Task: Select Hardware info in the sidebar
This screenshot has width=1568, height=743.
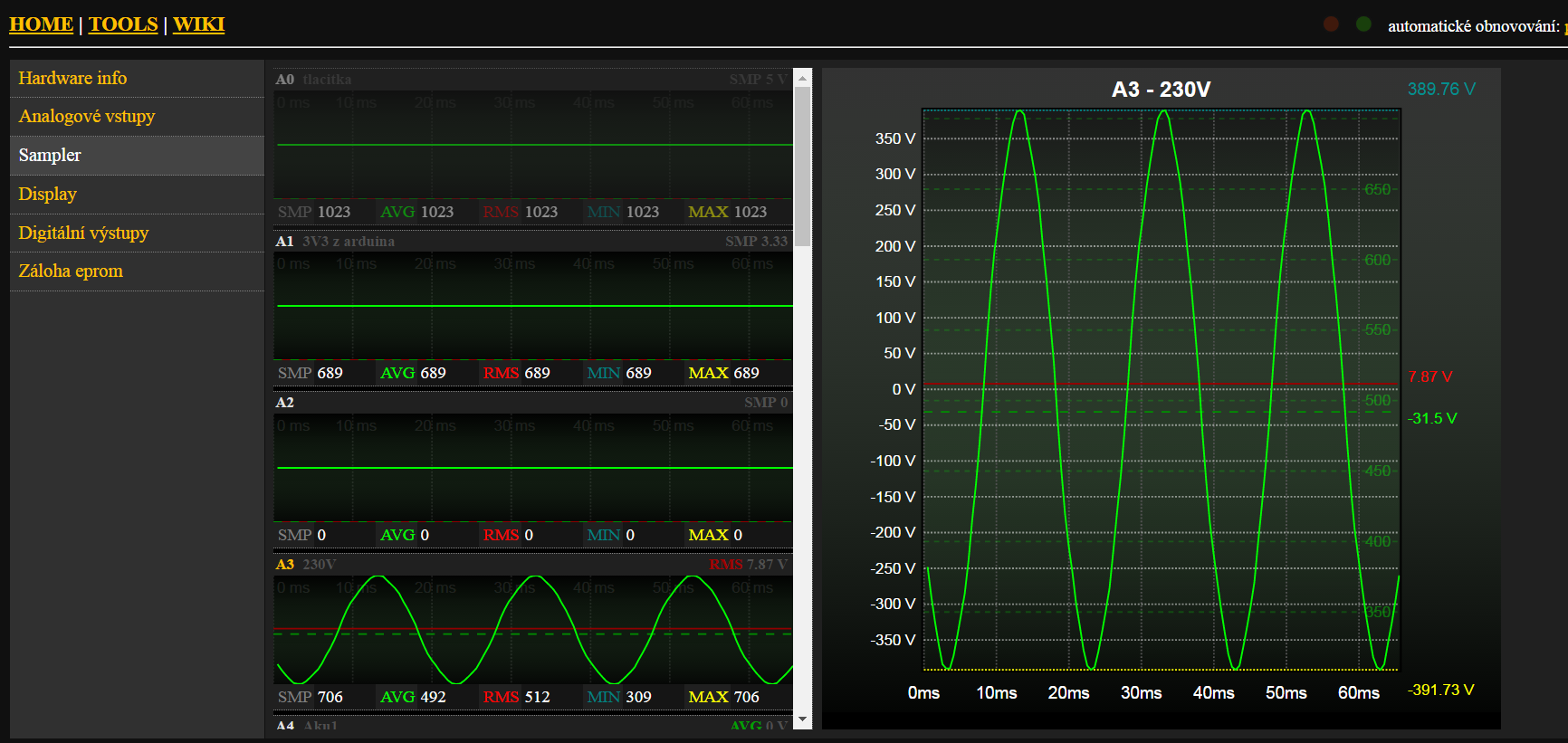Action: (x=72, y=79)
